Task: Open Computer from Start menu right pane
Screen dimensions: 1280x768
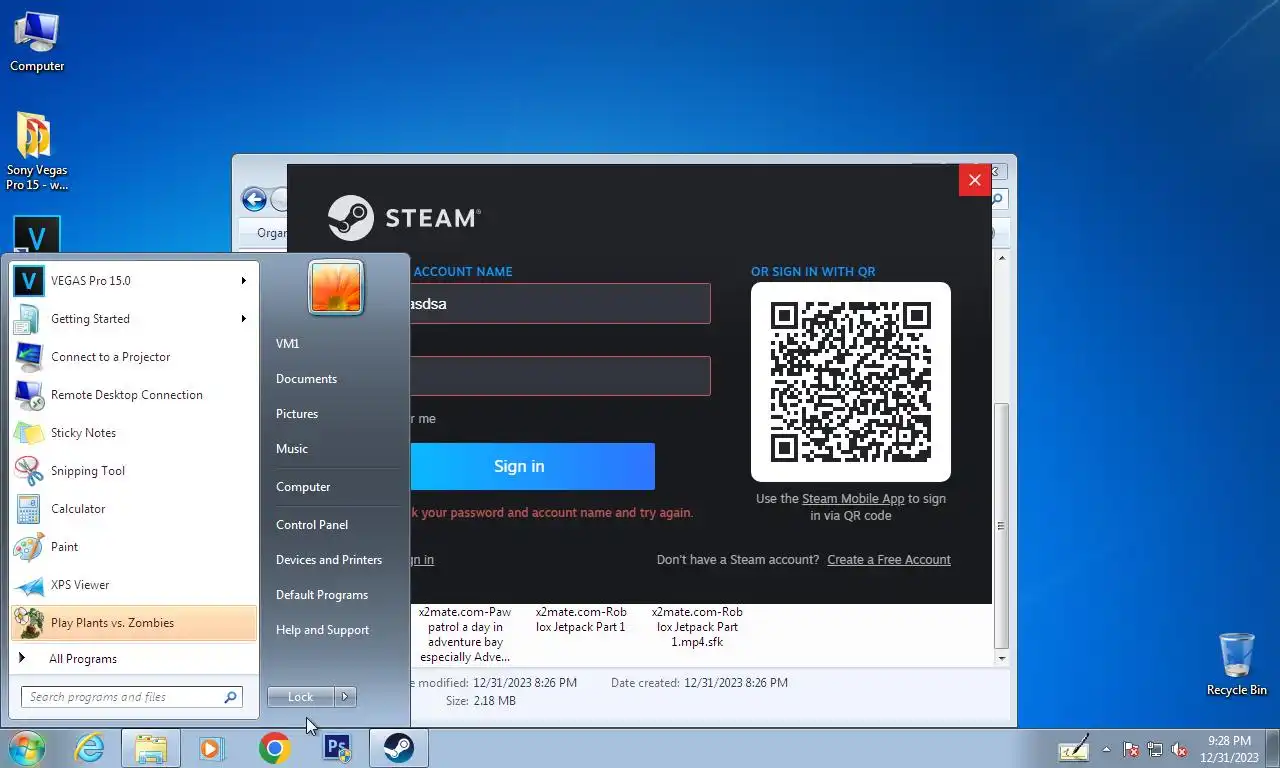Action: pyautogui.click(x=303, y=487)
